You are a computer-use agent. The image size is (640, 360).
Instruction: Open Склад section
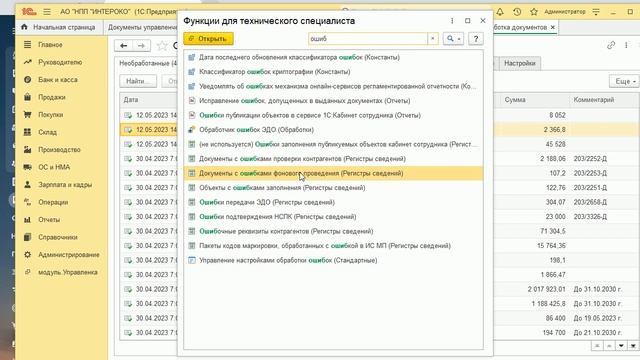47,132
